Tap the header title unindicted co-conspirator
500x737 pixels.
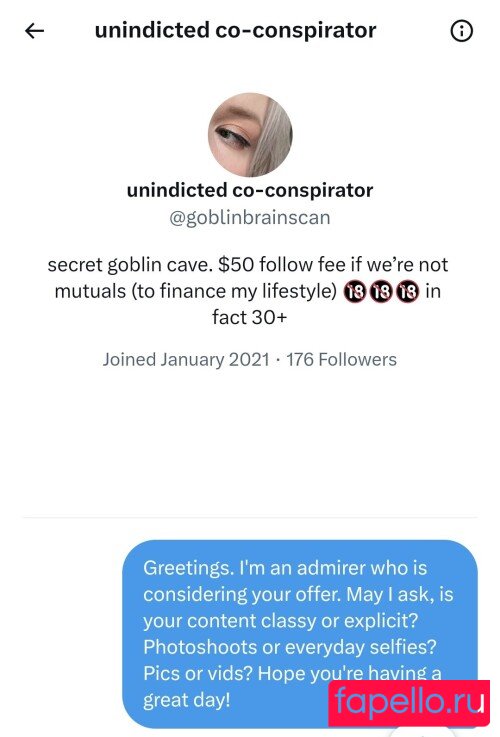[x=235, y=31]
